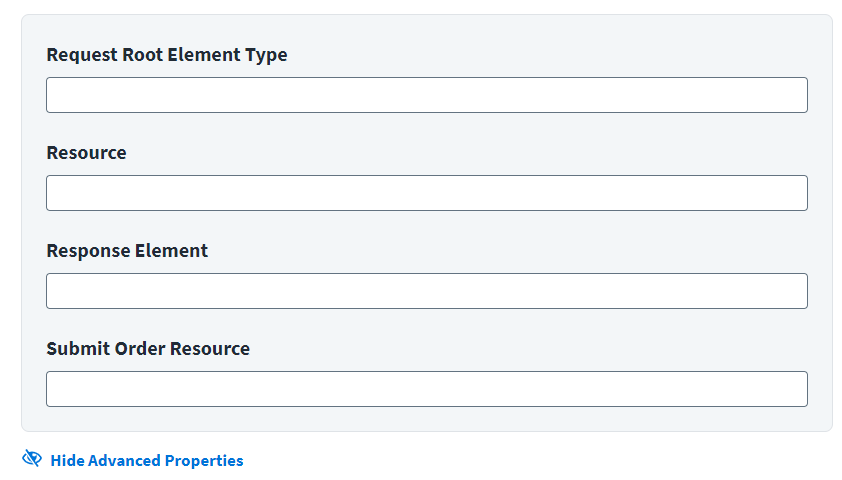
Task: Place cursor in field below Resource heading
Action: pyautogui.click(x=427, y=193)
